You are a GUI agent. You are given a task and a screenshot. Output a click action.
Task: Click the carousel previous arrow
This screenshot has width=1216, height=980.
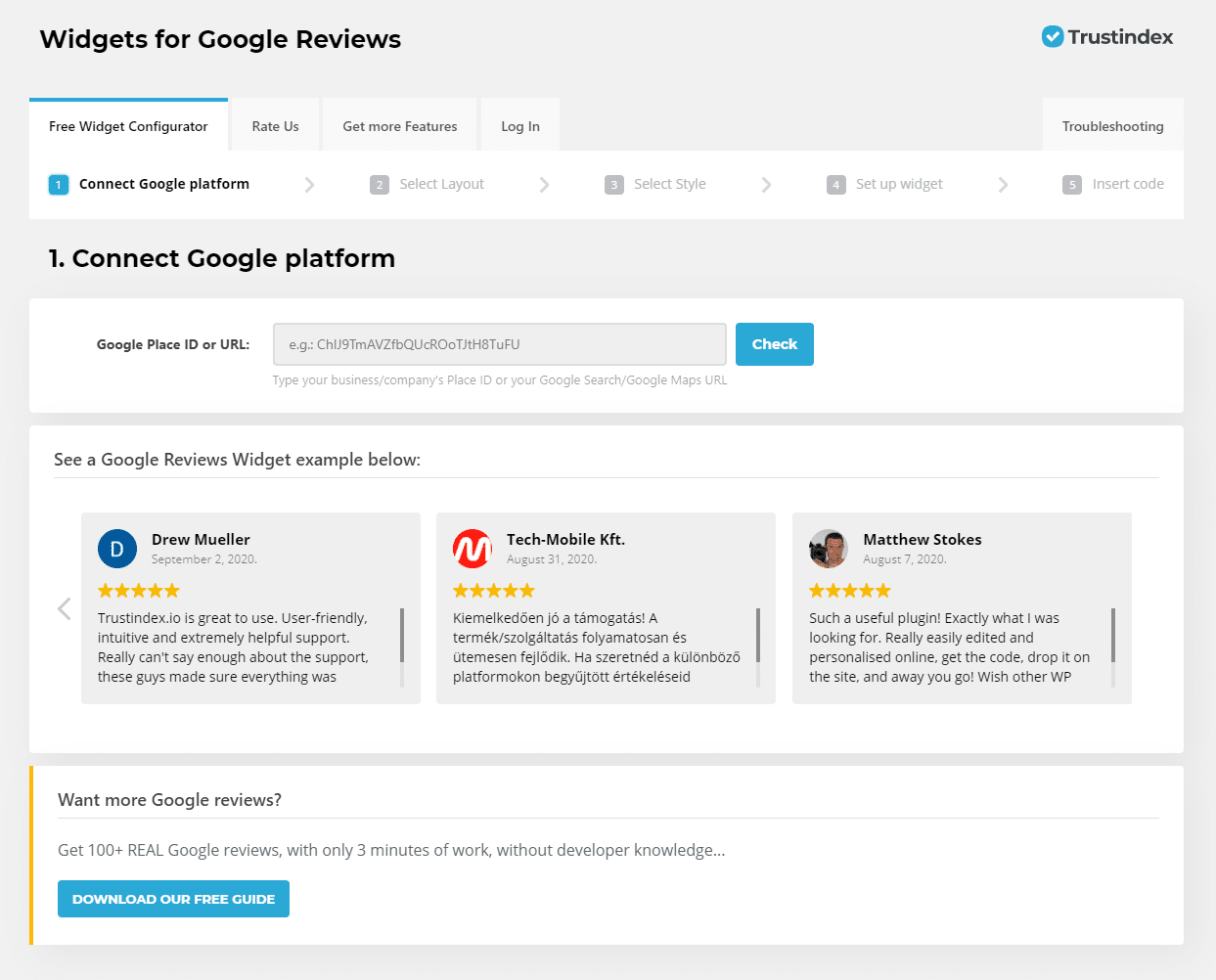pos(64,607)
